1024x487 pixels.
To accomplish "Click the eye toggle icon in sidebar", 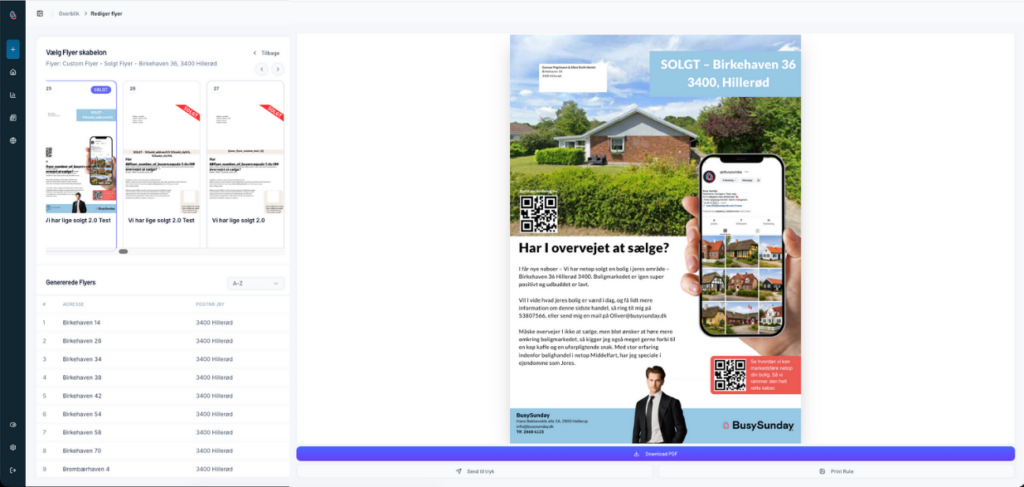I will coord(13,425).
